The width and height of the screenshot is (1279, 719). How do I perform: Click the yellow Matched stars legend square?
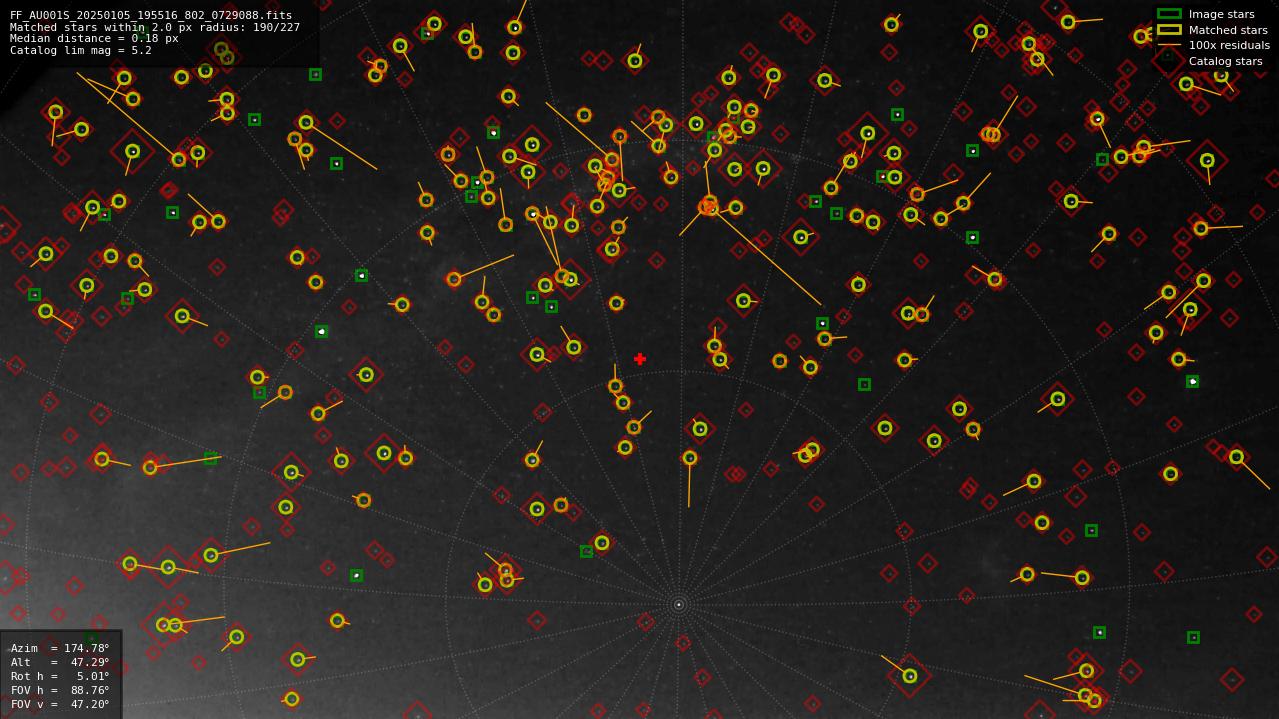[x=1169, y=30]
